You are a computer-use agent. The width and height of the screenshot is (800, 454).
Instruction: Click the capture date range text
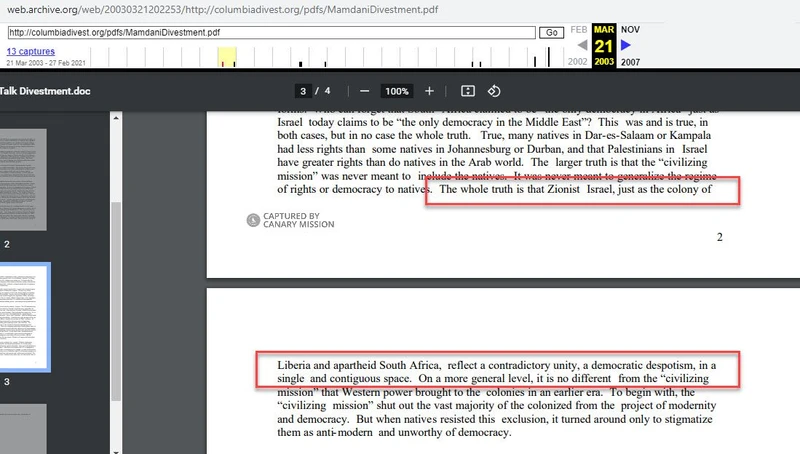tap(46, 63)
